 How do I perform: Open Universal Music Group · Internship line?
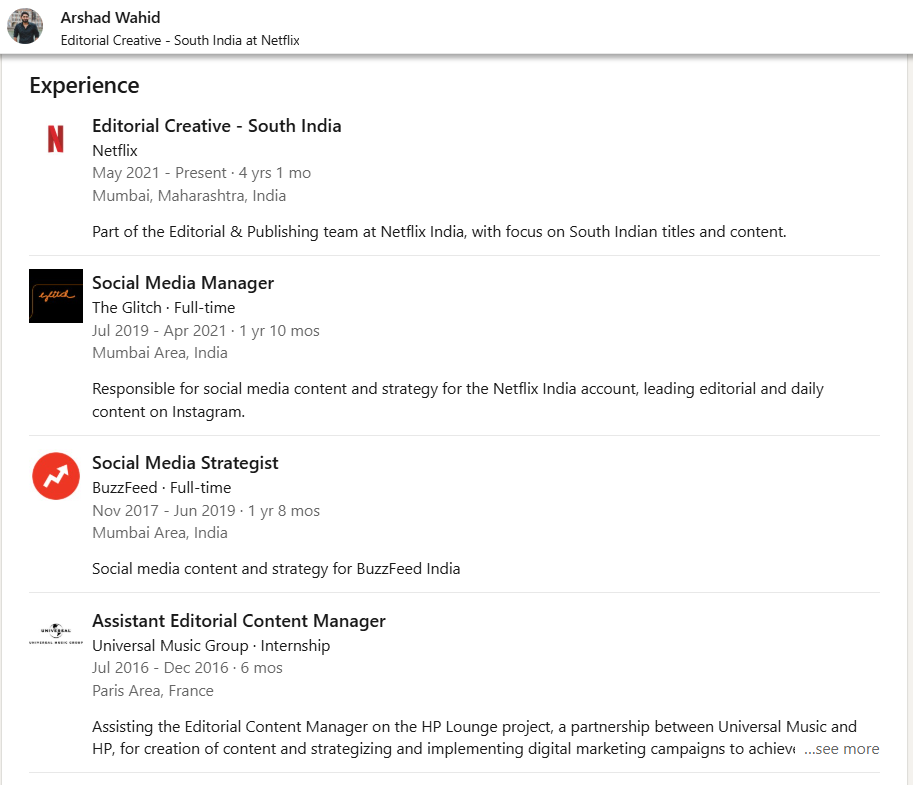coord(211,646)
